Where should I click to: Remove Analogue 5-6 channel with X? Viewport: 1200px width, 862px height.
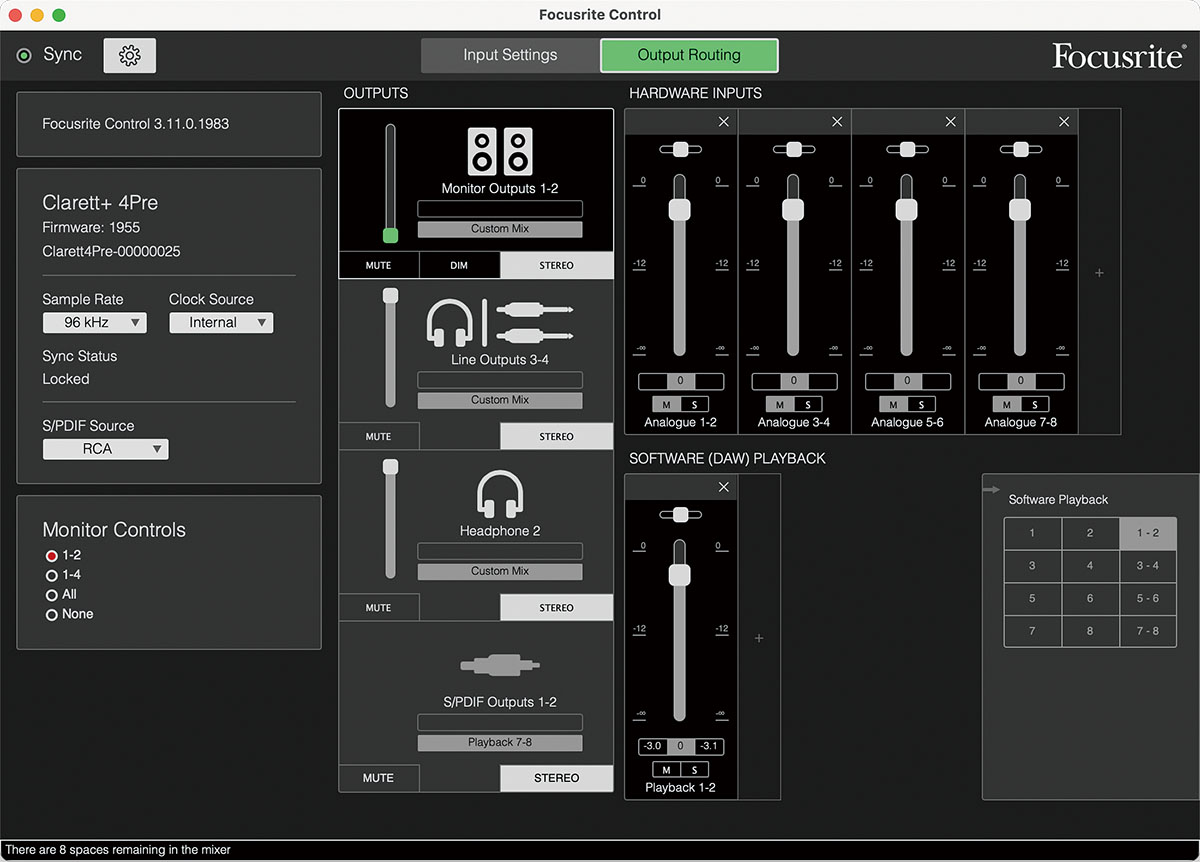[x=951, y=121]
